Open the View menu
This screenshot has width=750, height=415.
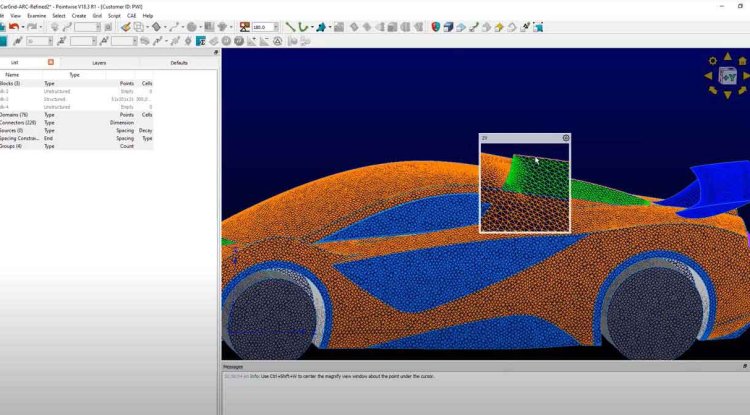(x=15, y=16)
